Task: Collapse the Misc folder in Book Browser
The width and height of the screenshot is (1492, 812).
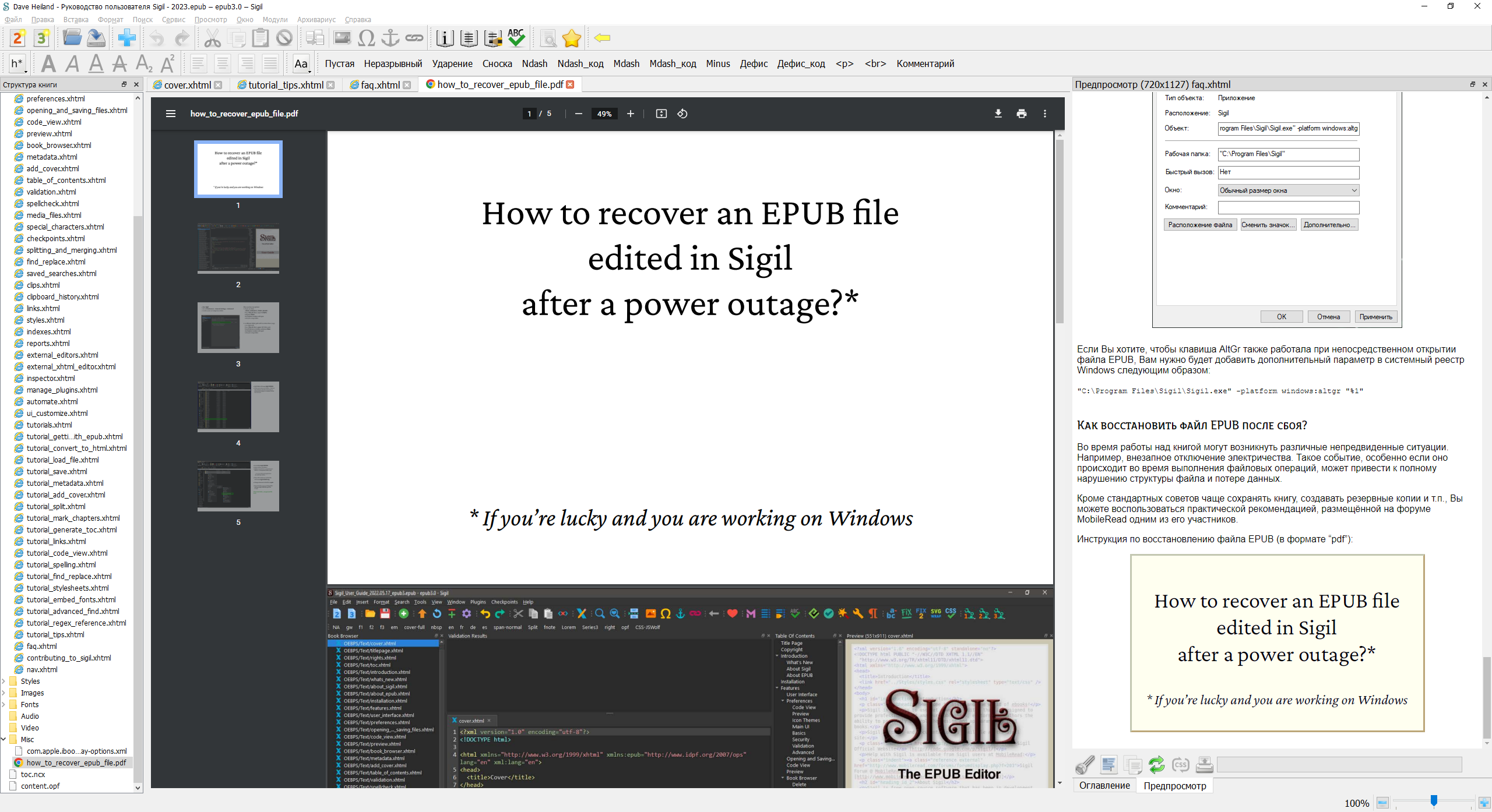Action: click(4, 739)
